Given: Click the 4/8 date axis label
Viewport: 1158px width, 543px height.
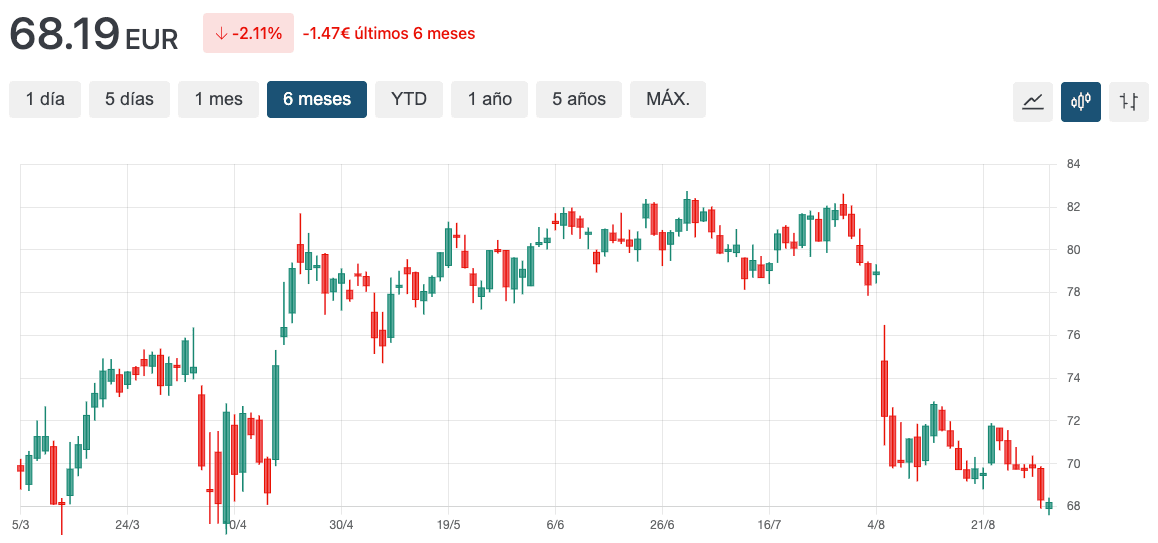Looking at the screenshot, I should point(876,525).
